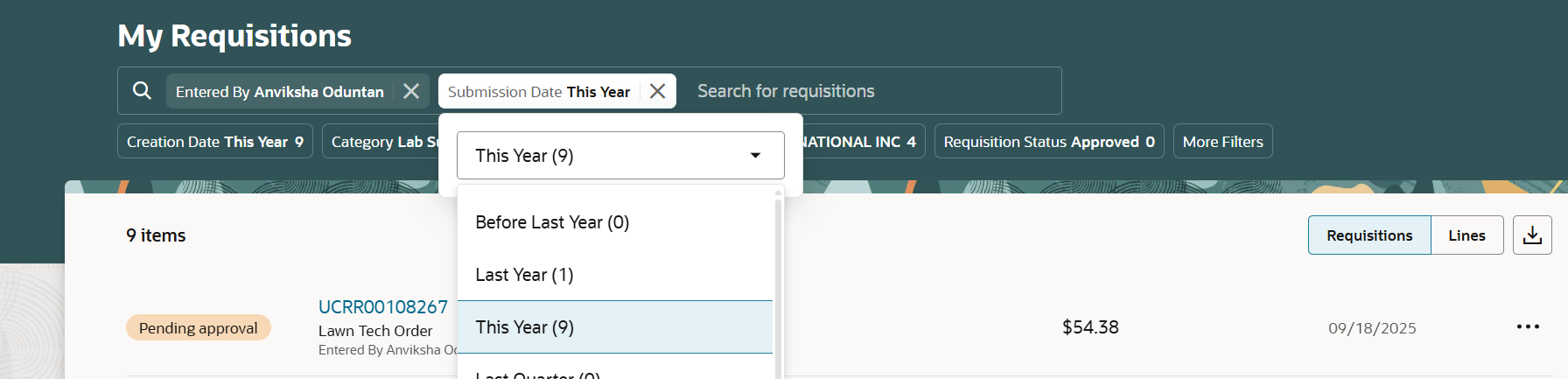Open More Filters
The image size is (1568, 379).
(x=1222, y=142)
